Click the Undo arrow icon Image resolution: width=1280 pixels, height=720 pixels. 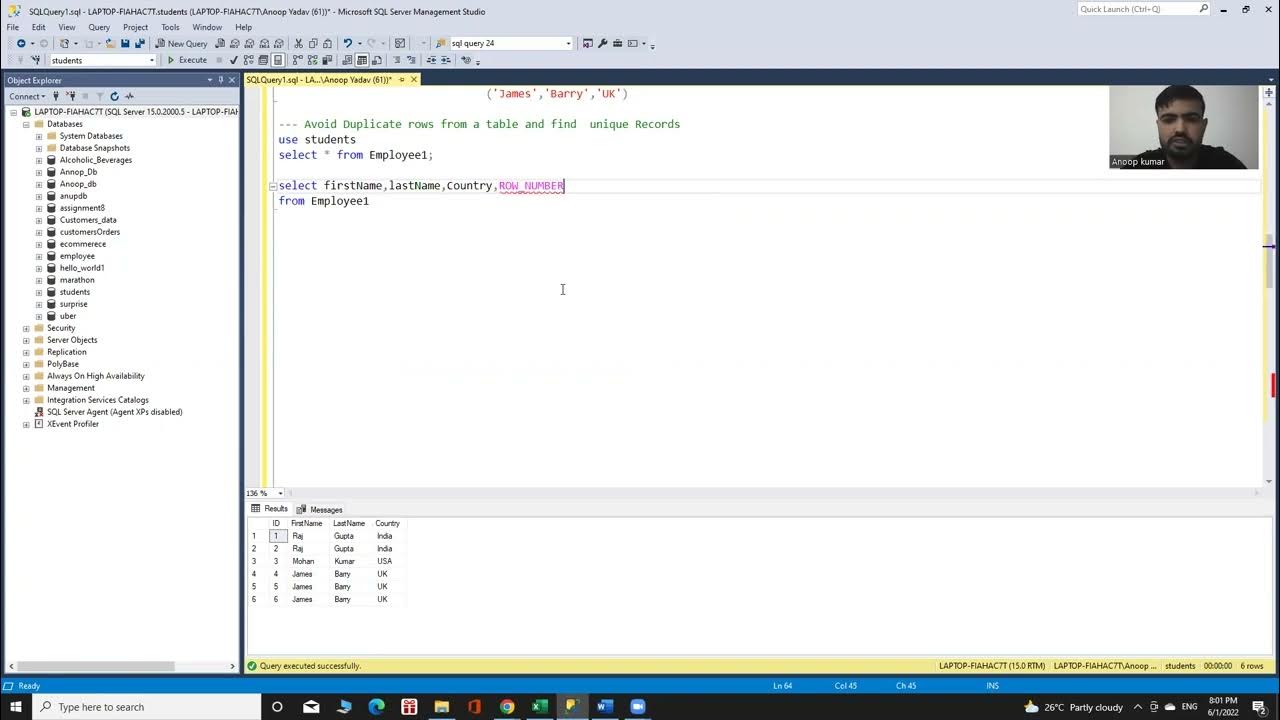click(347, 44)
